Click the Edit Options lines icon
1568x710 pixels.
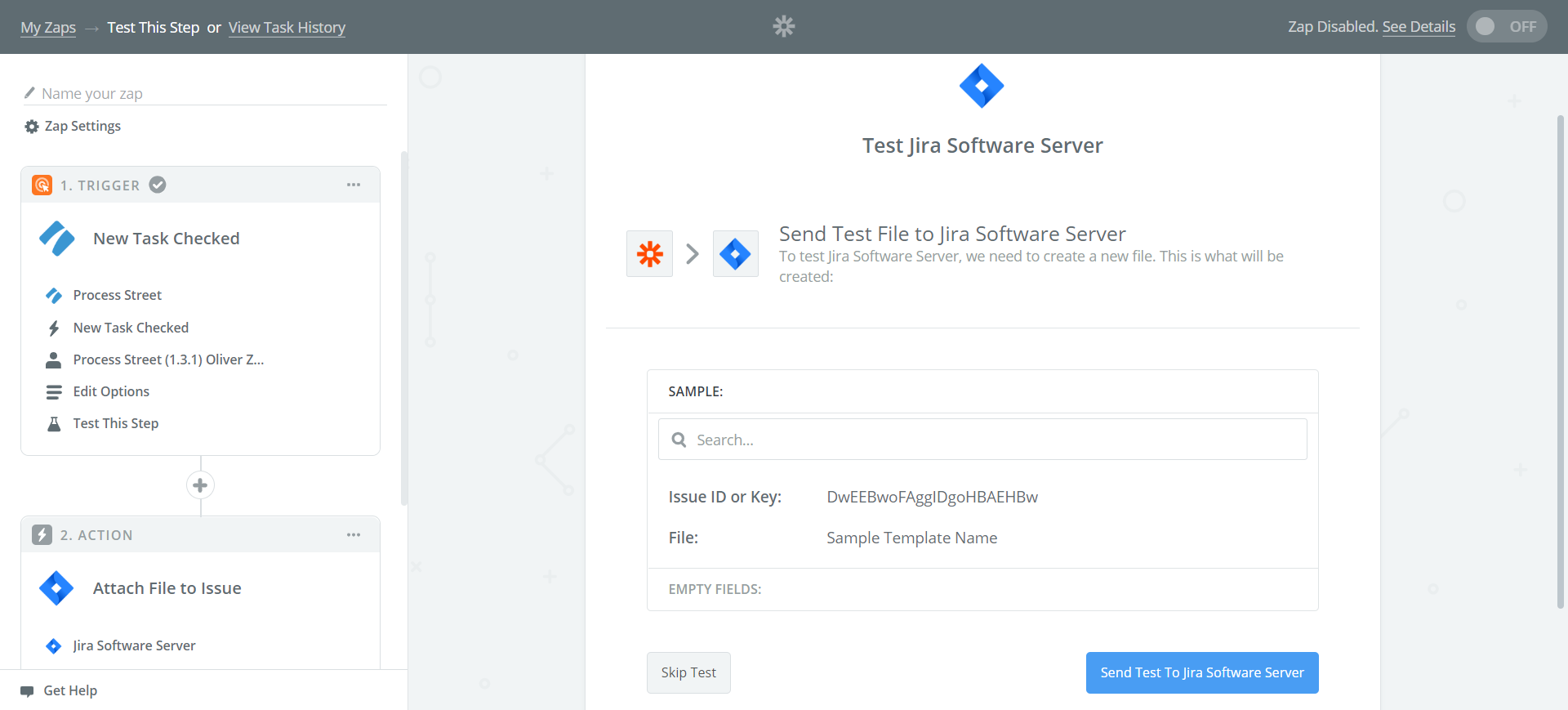click(54, 392)
